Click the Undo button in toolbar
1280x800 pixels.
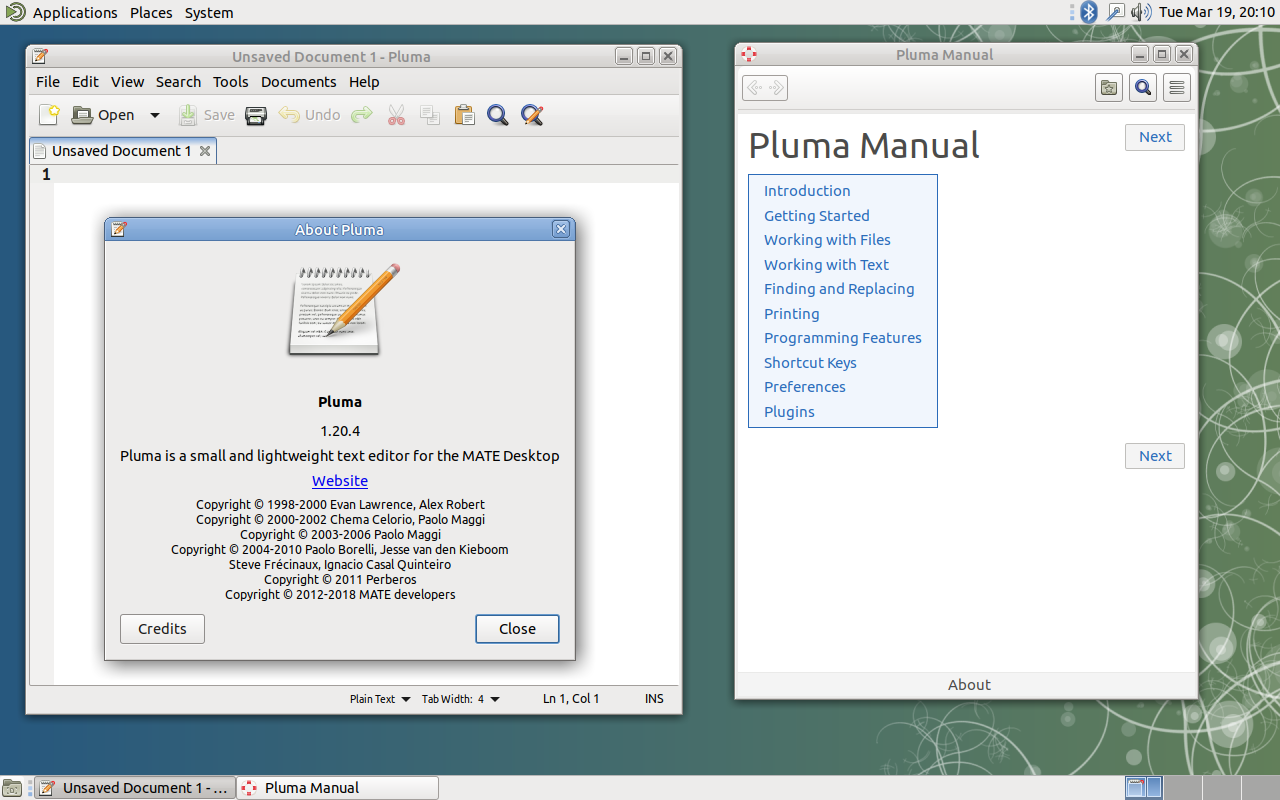point(310,115)
